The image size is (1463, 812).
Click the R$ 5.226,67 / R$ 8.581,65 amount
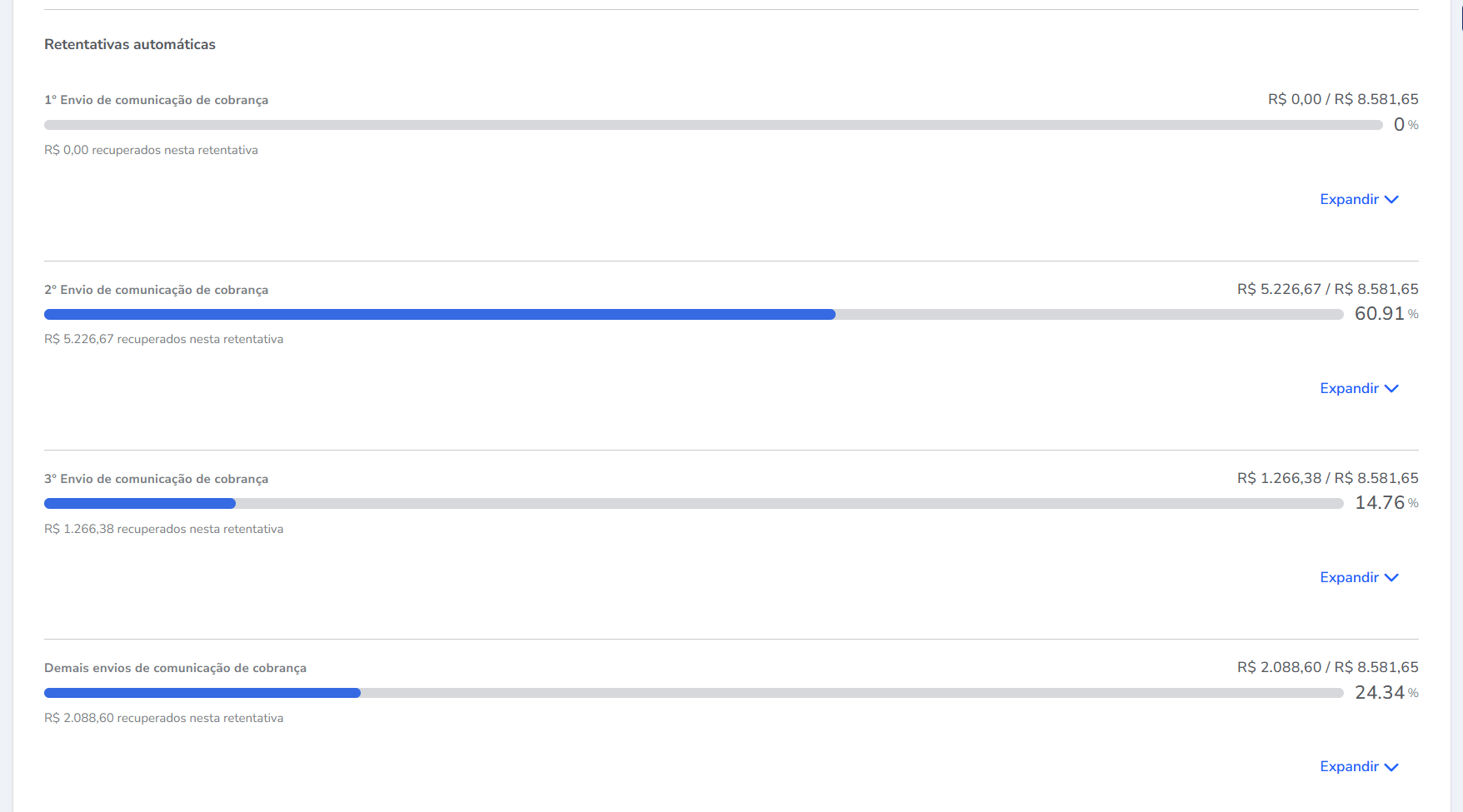(x=1327, y=289)
